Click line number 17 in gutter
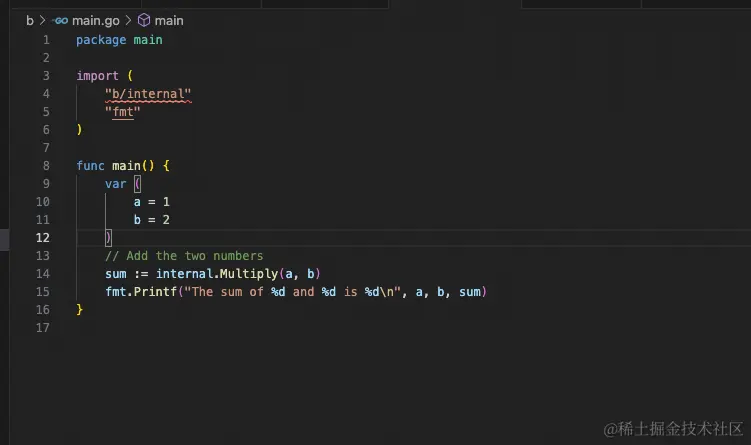 (x=43, y=328)
